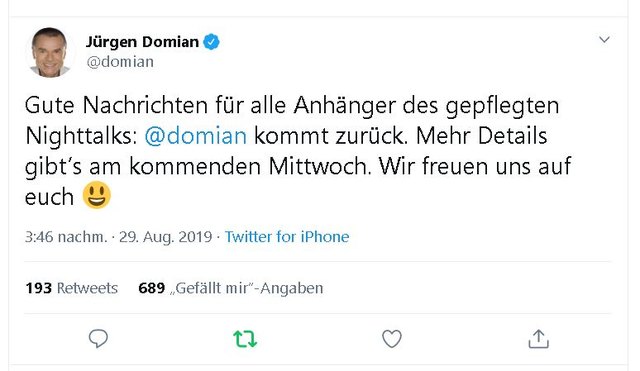
Task: Open the share upload icon
Action: point(538,339)
